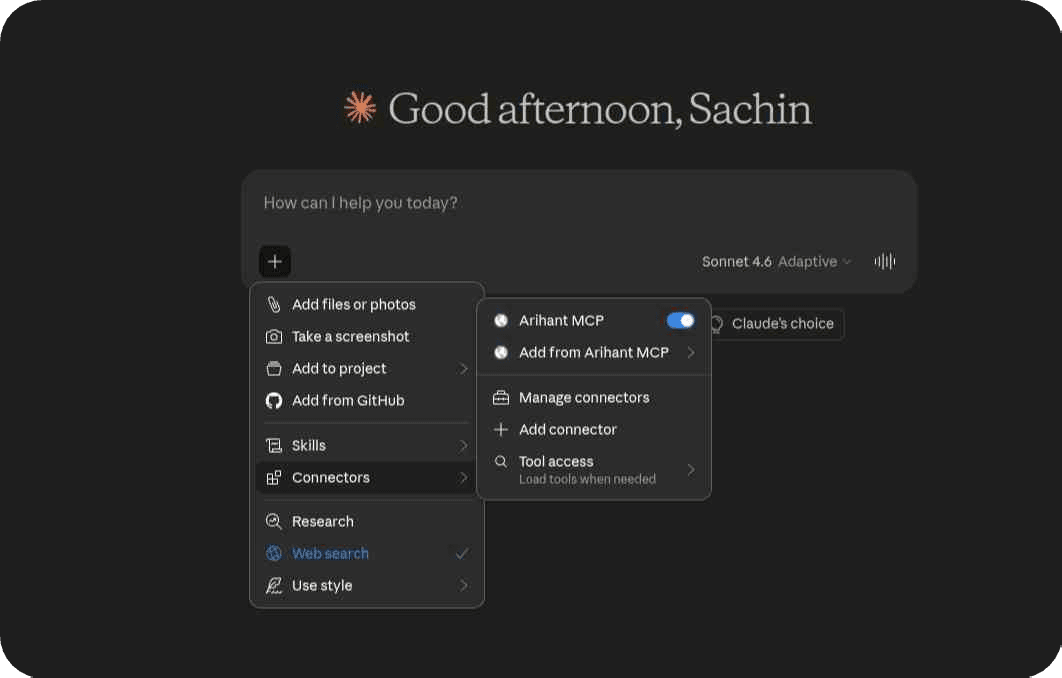Click the Skills scroll icon
Viewport: 1062px width, 678px height.
274,446
